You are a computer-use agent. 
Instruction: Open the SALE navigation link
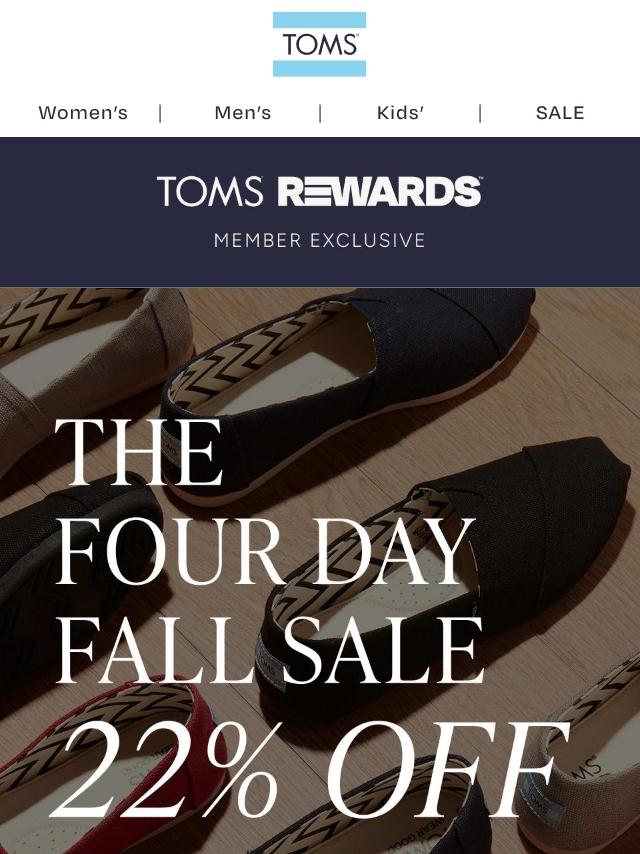click(x=560, y=113)
